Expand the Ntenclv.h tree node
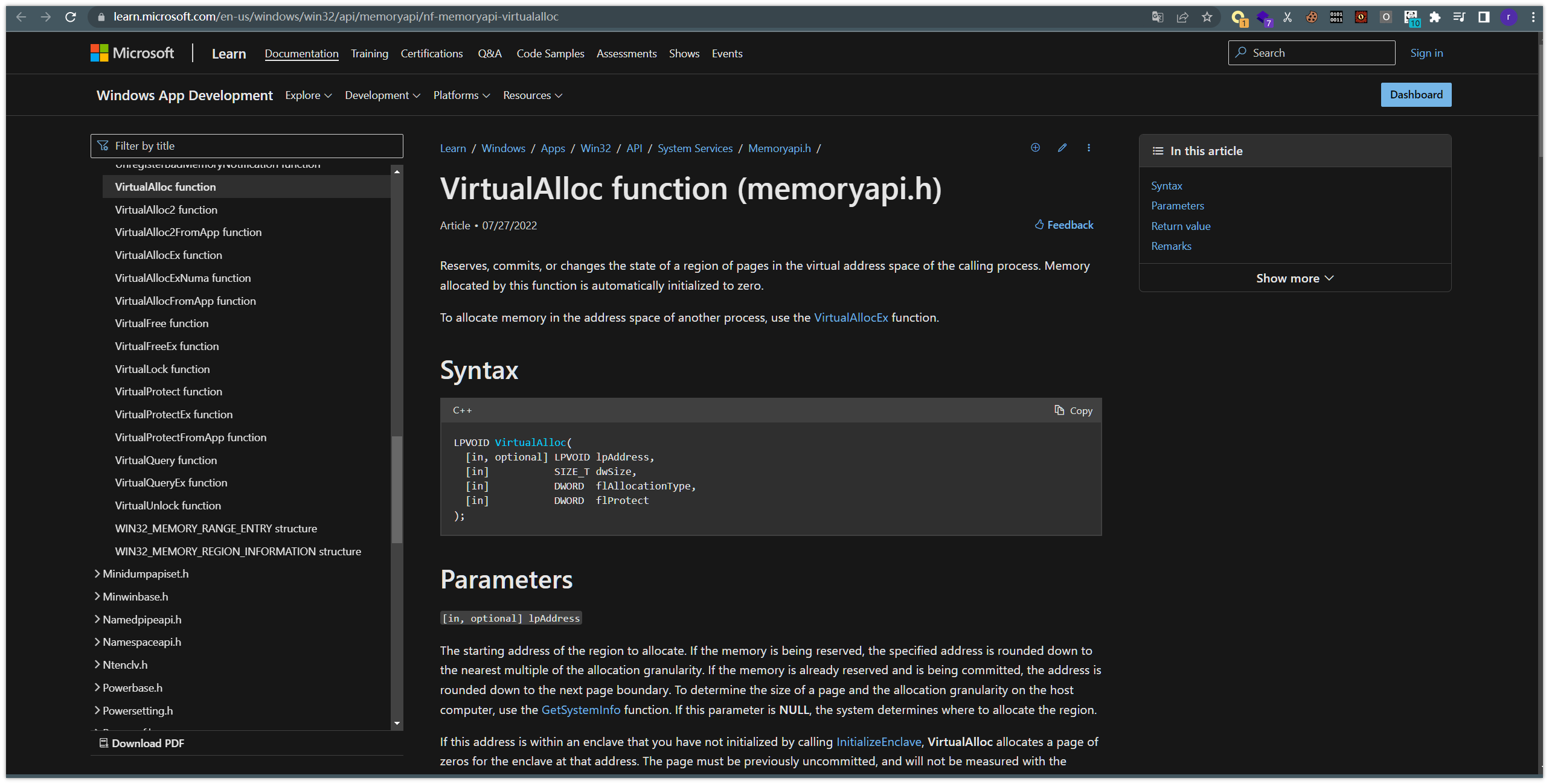1549x784 pixels. 97,665
